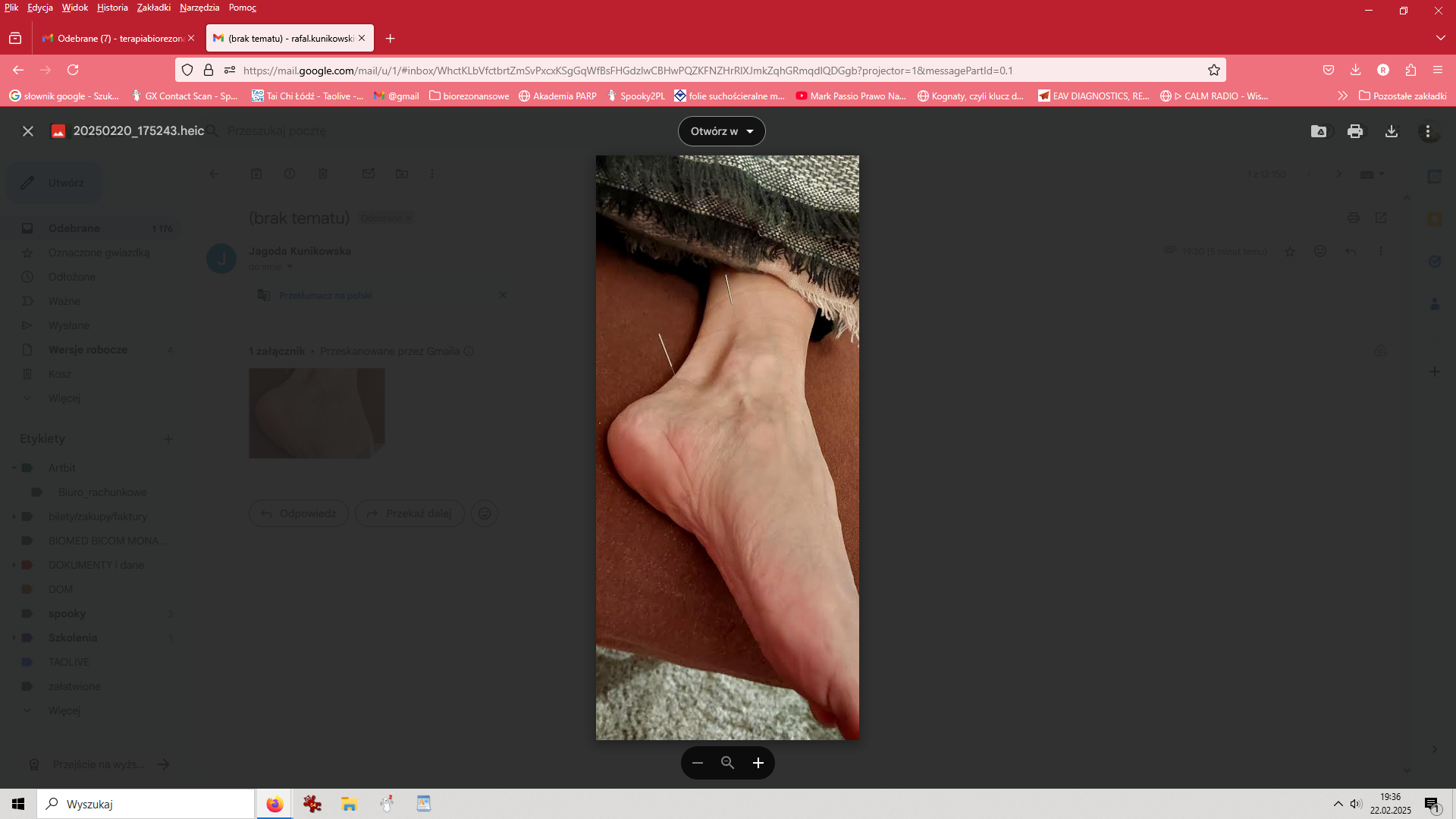The width and height of the screenshot is (1456, 819).
Task: Open the Firefox application menu
Action: tap(1438, 70)
